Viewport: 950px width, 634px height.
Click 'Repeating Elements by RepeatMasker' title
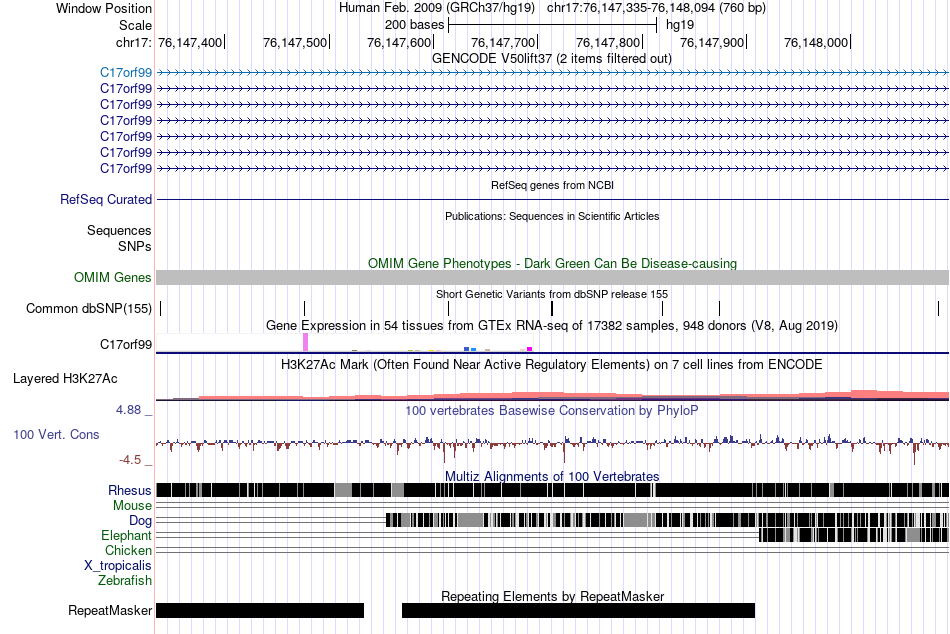(553, 596)
